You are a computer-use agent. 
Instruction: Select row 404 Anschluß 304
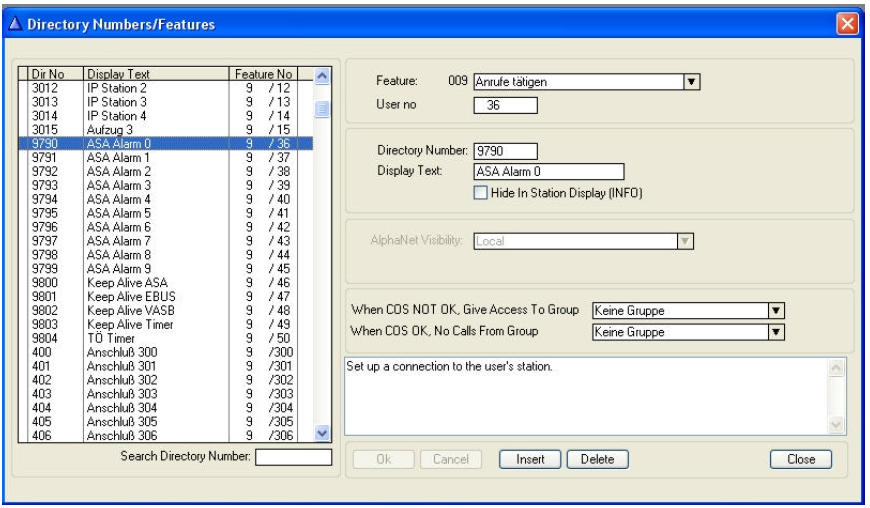166,408
